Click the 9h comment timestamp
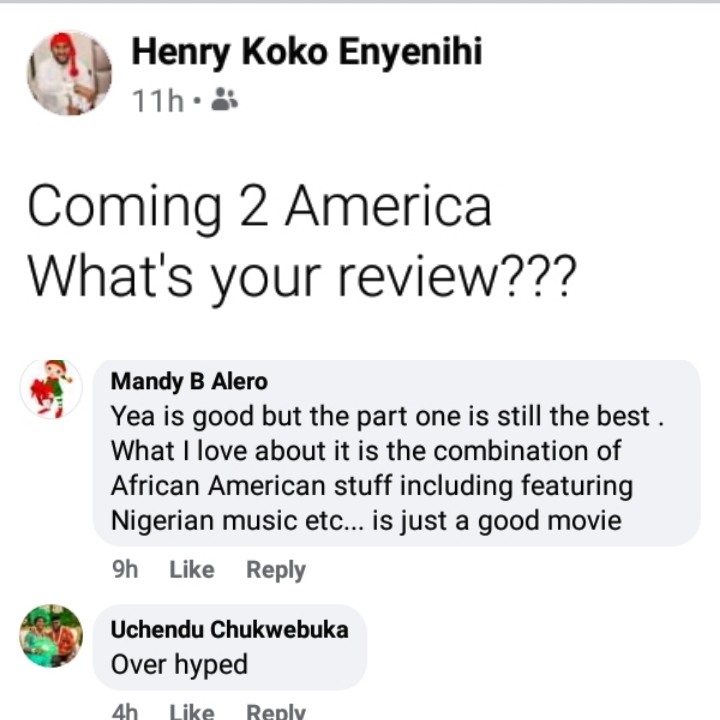 [123, 570]
